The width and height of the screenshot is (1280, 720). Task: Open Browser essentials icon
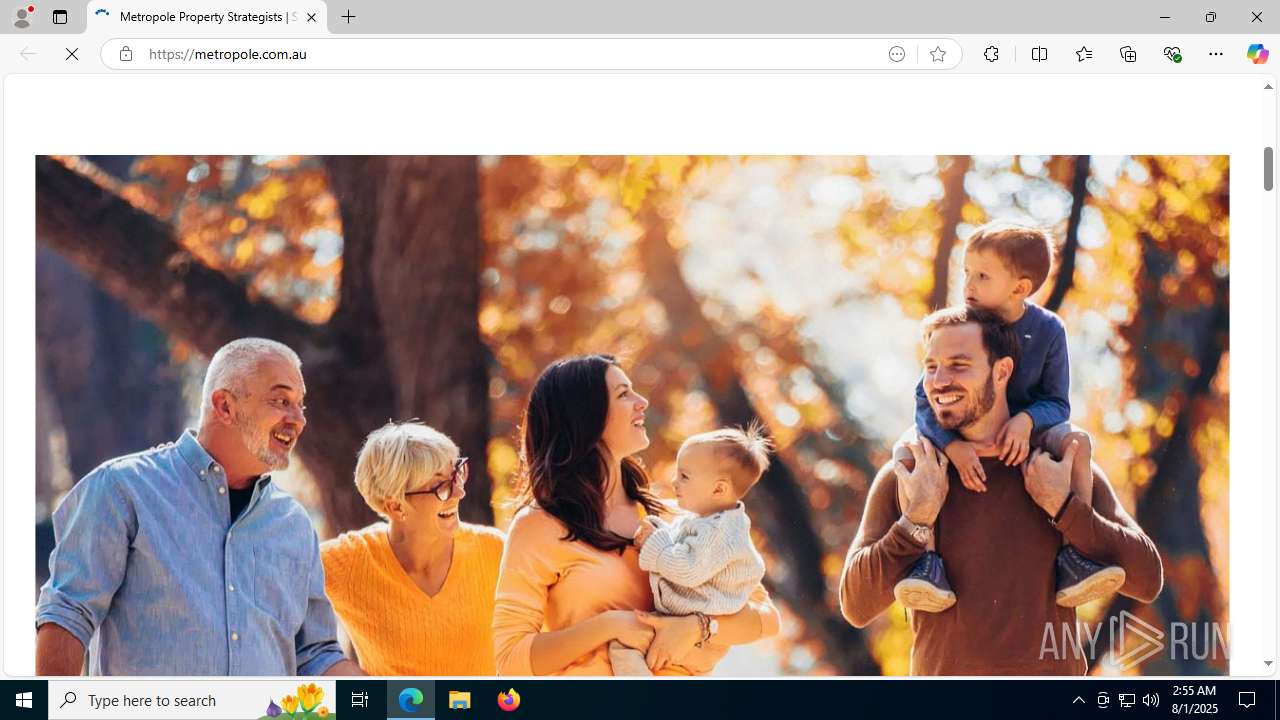[x=1172, y=54]
